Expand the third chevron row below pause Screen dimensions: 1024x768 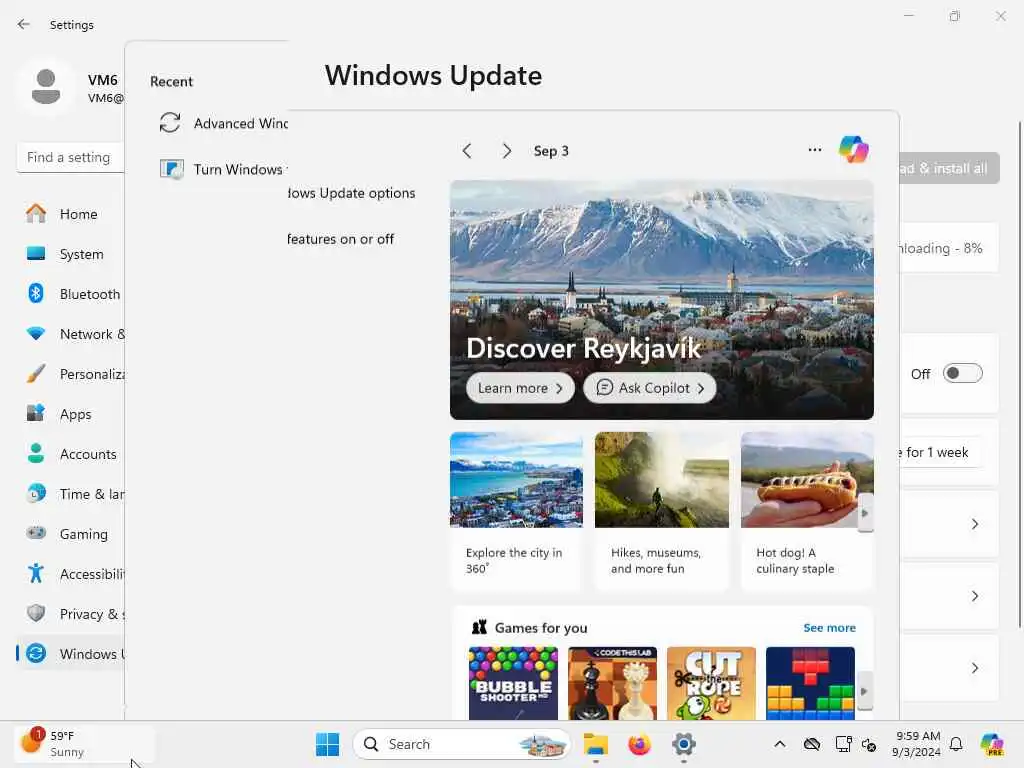point(950,668)
